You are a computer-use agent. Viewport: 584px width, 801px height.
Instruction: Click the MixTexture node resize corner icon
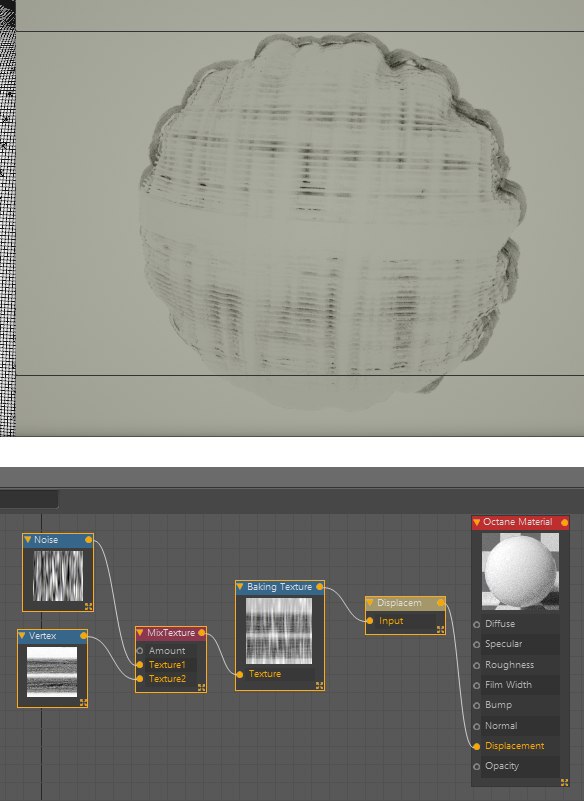(201, 688)
